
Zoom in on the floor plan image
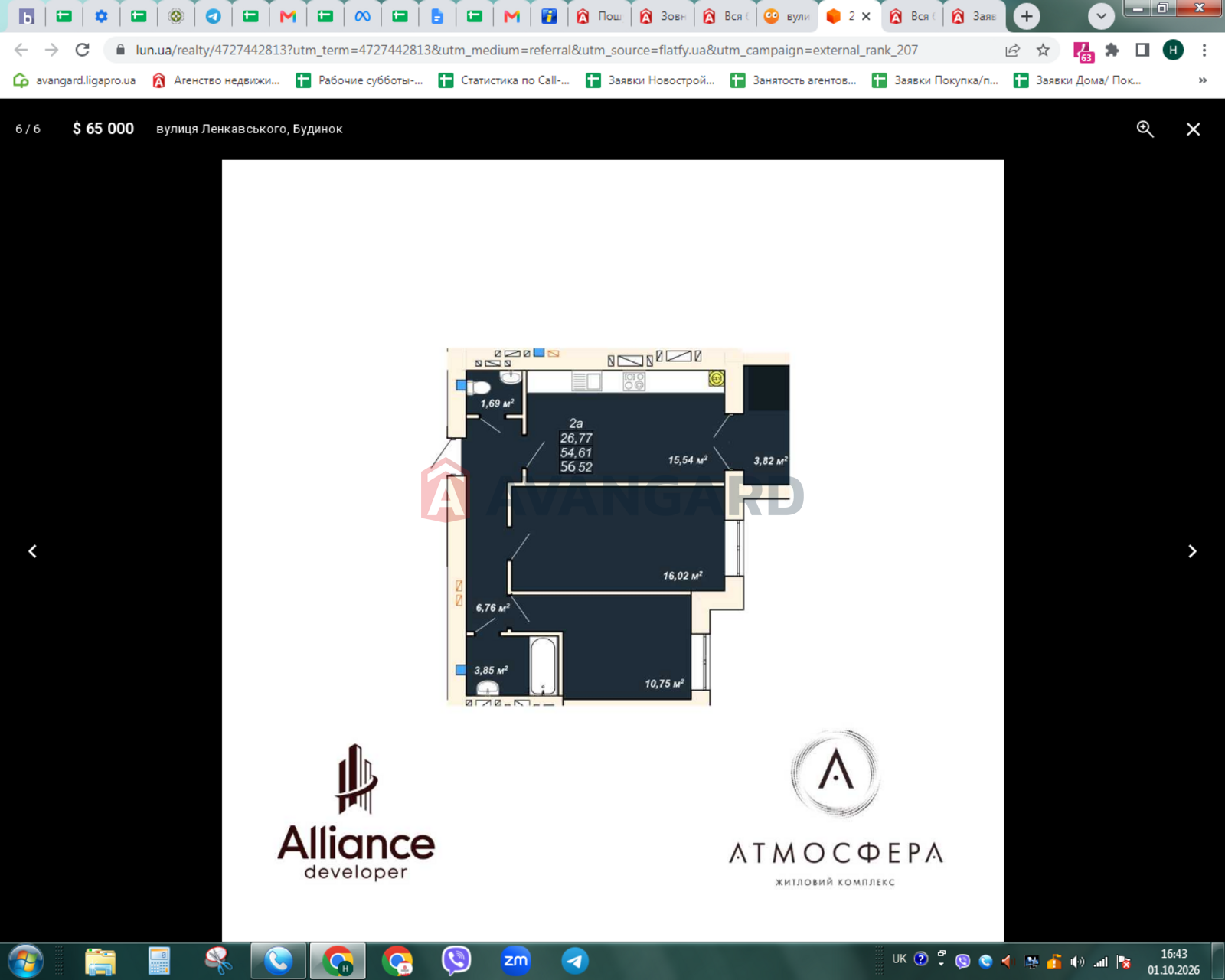click(x=1145, y=129)
